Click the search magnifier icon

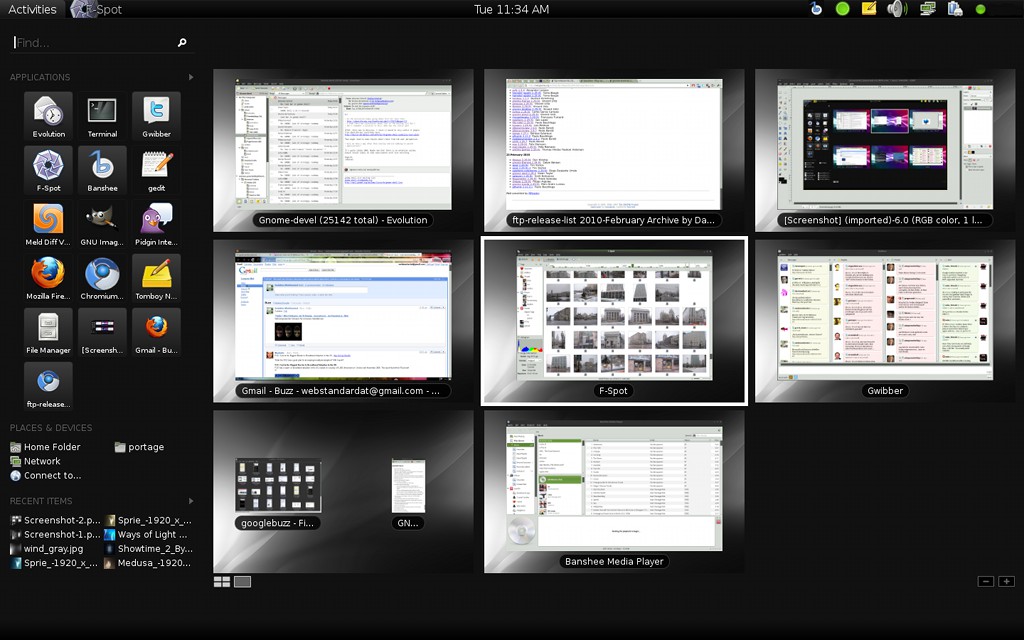coord(182,42)
